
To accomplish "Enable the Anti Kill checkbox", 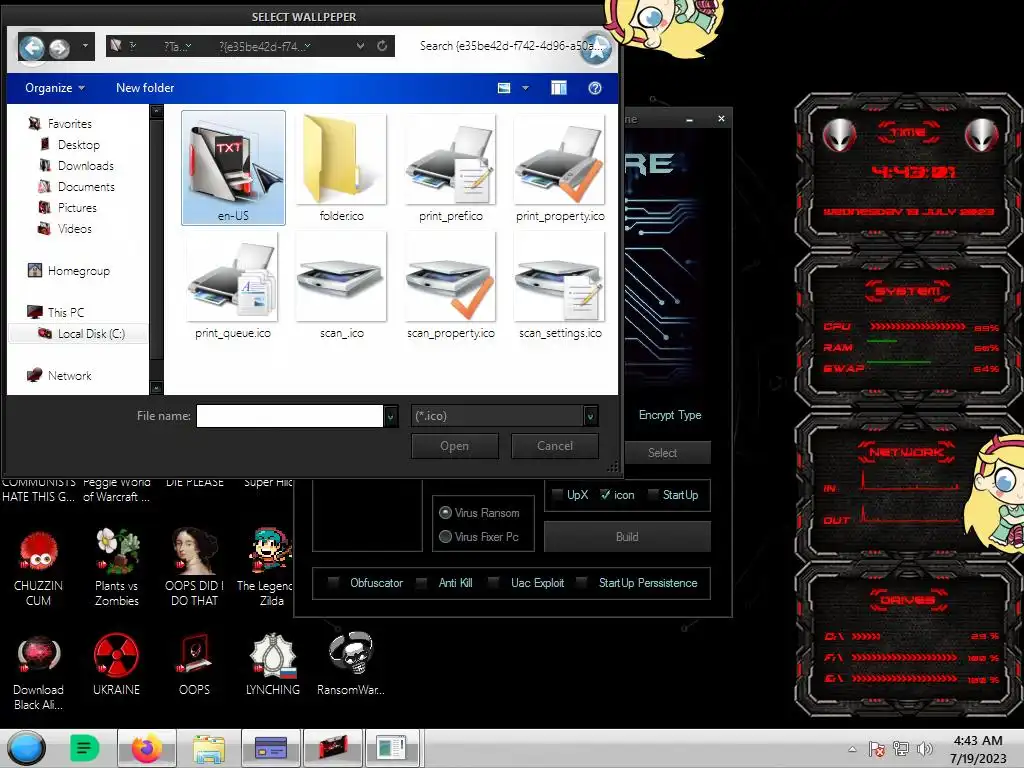I will 422,583.
